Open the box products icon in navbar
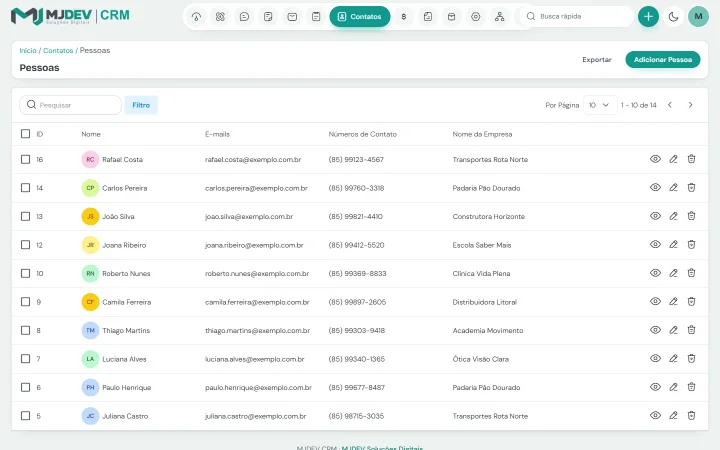 pyautogui.click(x=451, y=17)
